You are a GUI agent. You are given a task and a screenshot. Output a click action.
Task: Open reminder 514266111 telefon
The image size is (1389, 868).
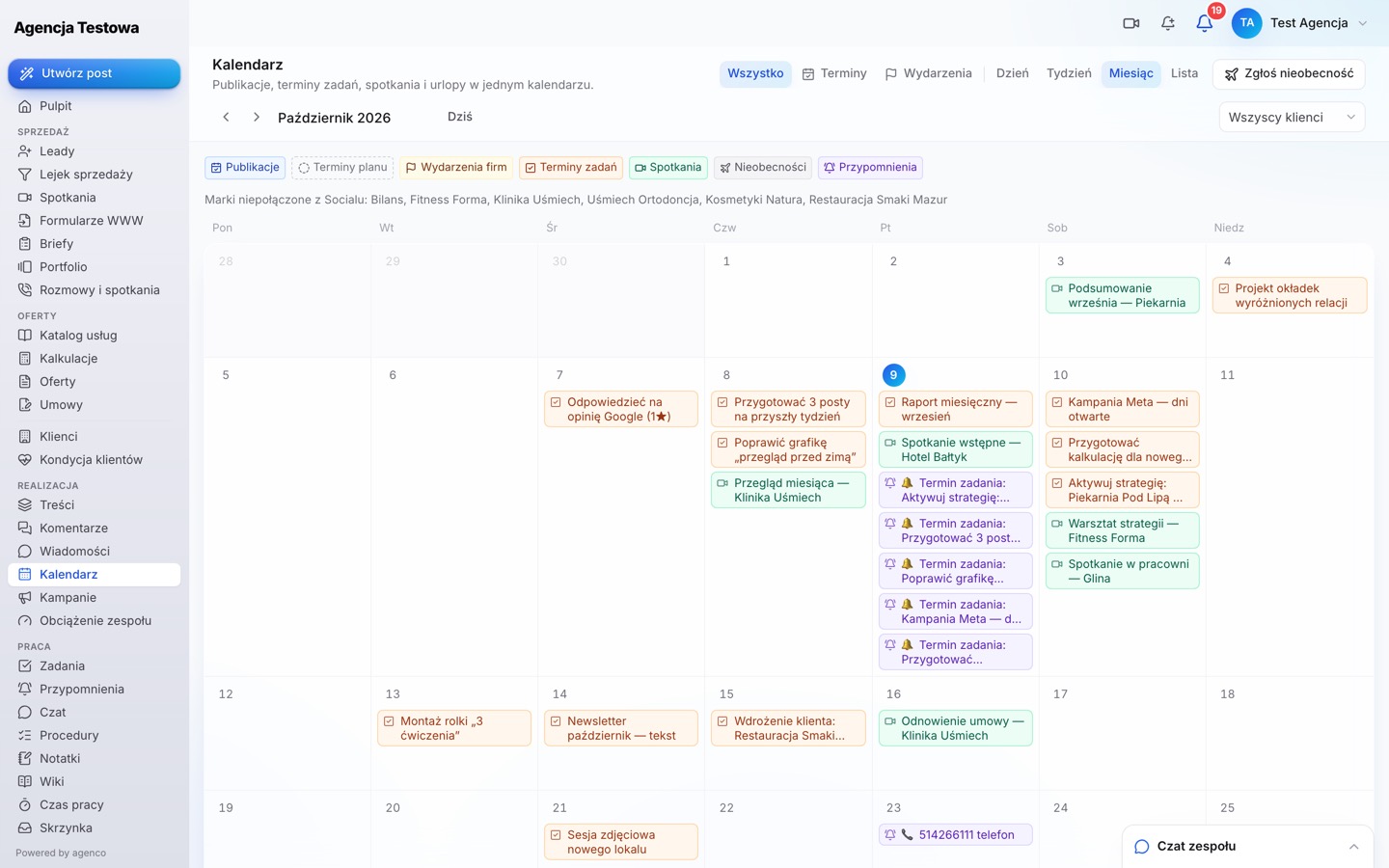click(956, 835)
